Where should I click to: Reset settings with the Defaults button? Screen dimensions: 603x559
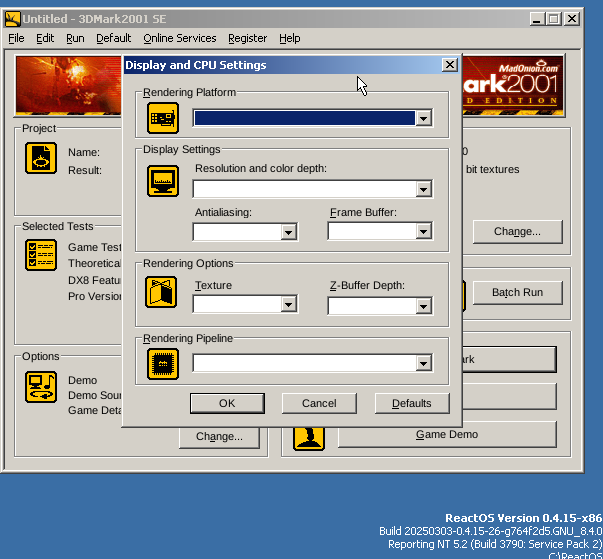coord(412,403)
